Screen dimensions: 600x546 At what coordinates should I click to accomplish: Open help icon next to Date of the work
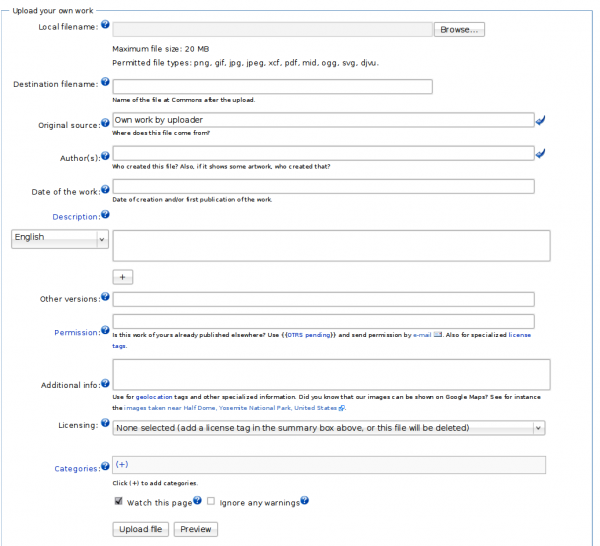tap(105, 189)
